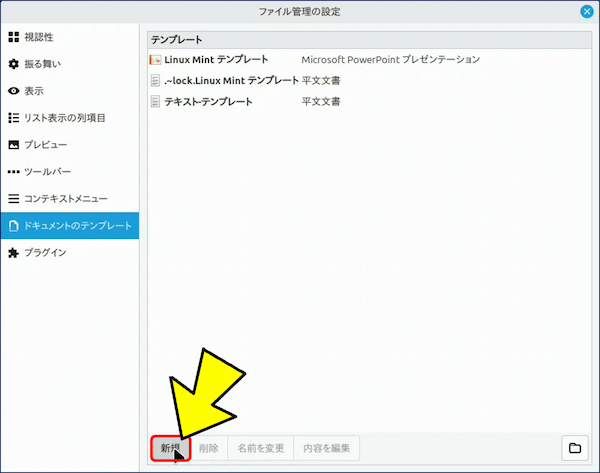The image size is (600, 473).
Task: Click the 新規 button
Action: [x=171, y=448]
